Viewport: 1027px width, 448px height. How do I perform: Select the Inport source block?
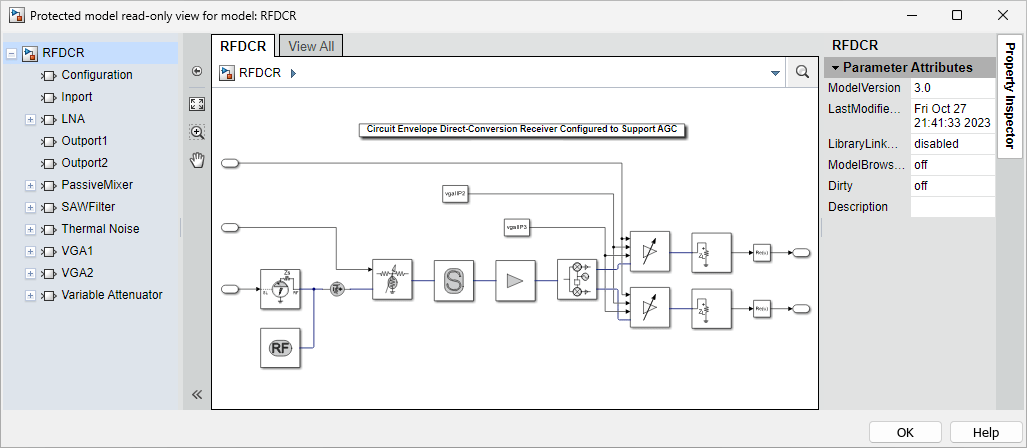coord(280,288)
